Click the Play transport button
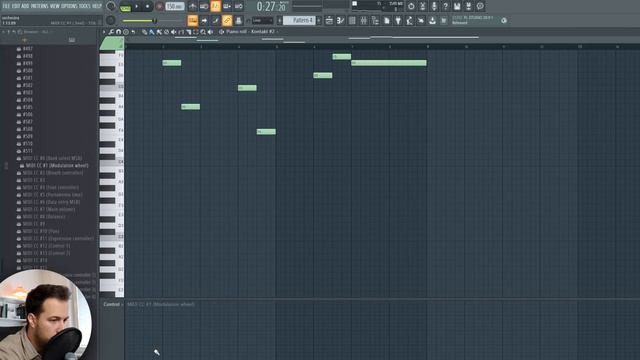 click(136, 7)
